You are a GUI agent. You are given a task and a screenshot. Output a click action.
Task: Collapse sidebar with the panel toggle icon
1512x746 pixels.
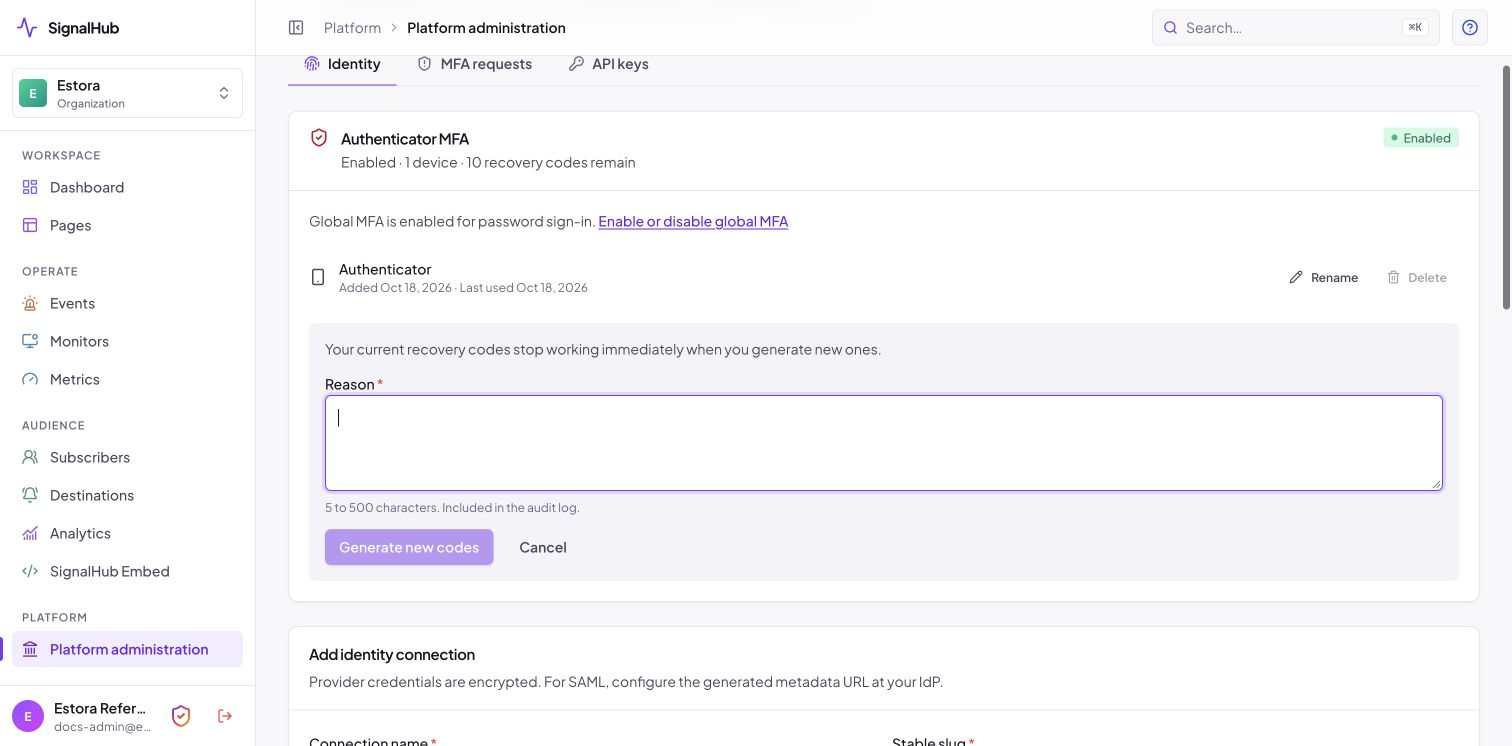[x=296, y=28]
